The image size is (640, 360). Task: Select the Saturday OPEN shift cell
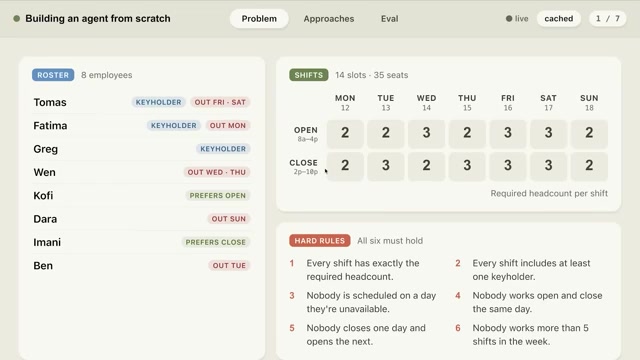click(548, 134)
